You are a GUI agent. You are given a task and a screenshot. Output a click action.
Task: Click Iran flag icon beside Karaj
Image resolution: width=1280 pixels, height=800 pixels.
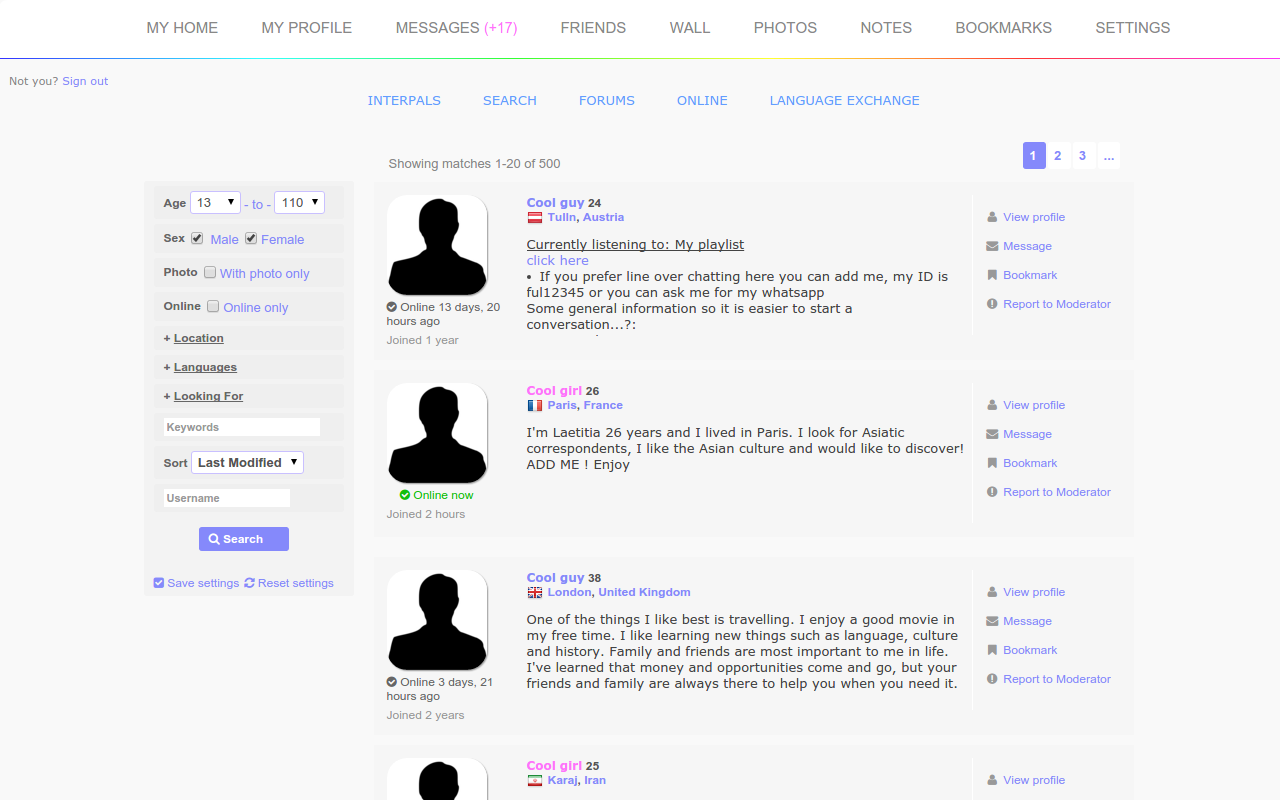pyautogui.click(x=535, y=780)
